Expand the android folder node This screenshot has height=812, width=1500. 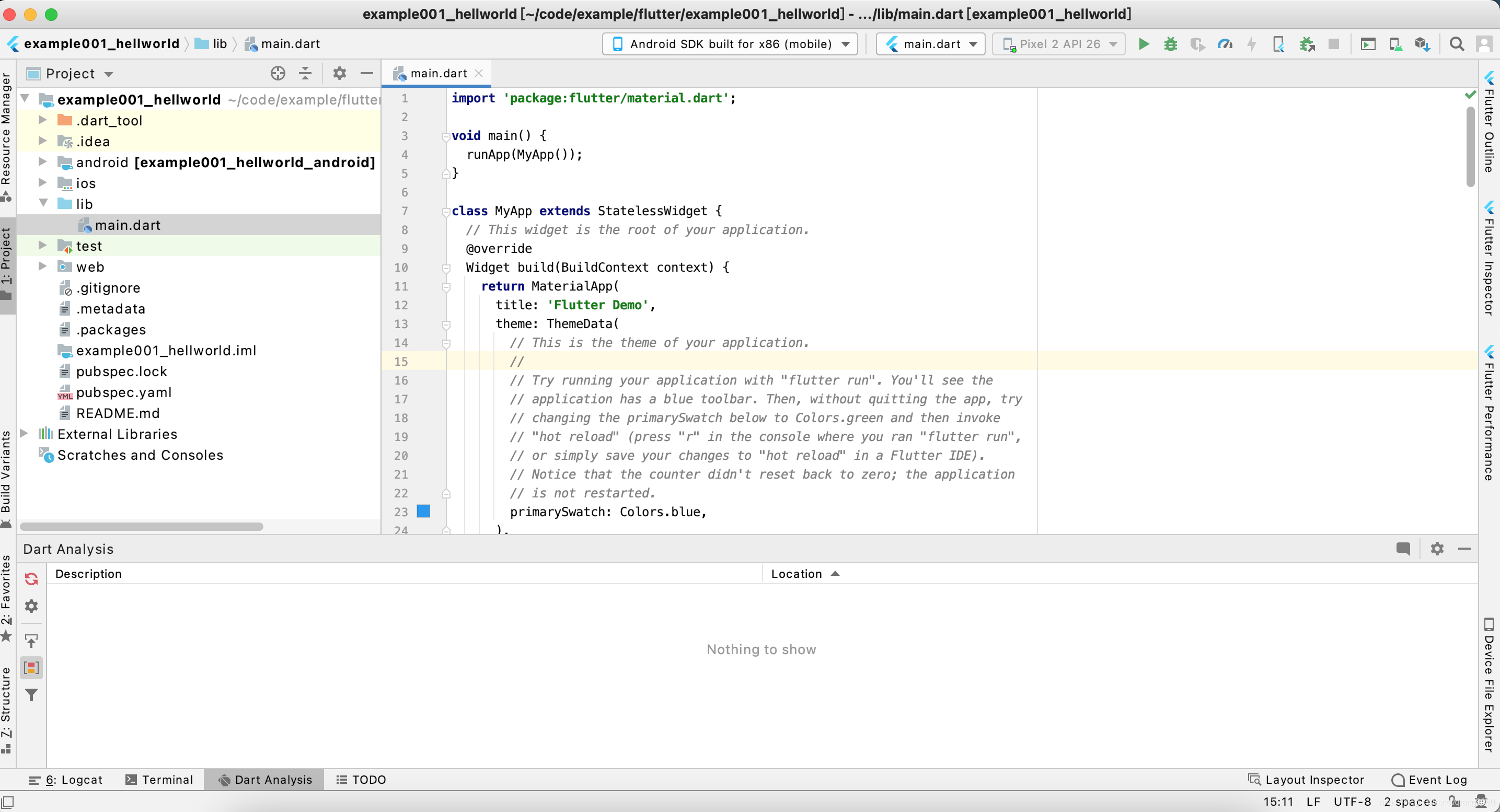42,162
